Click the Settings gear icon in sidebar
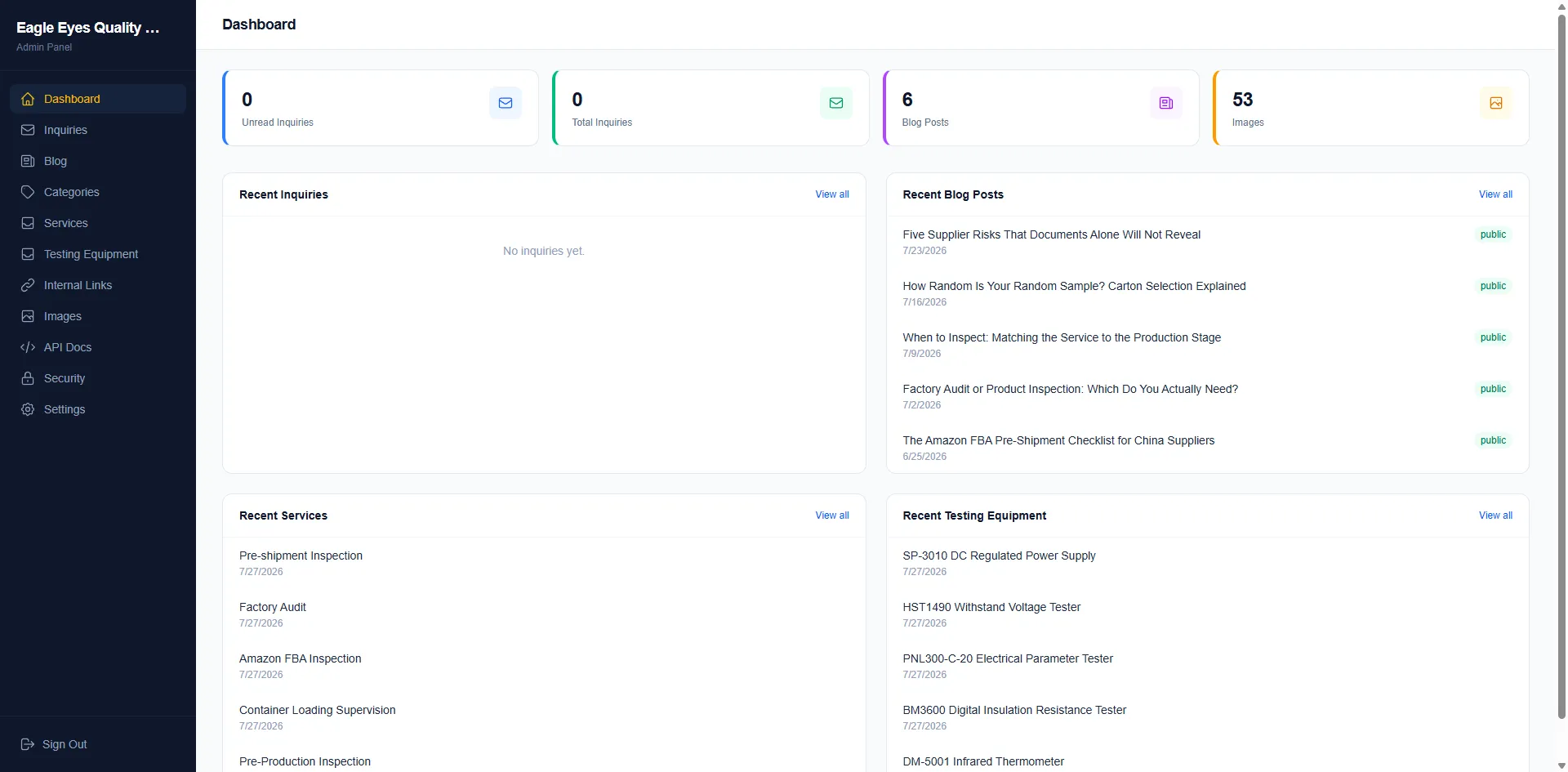This screenshot has width=1568, height=772. pyautogui.click(x=28, y=409)
